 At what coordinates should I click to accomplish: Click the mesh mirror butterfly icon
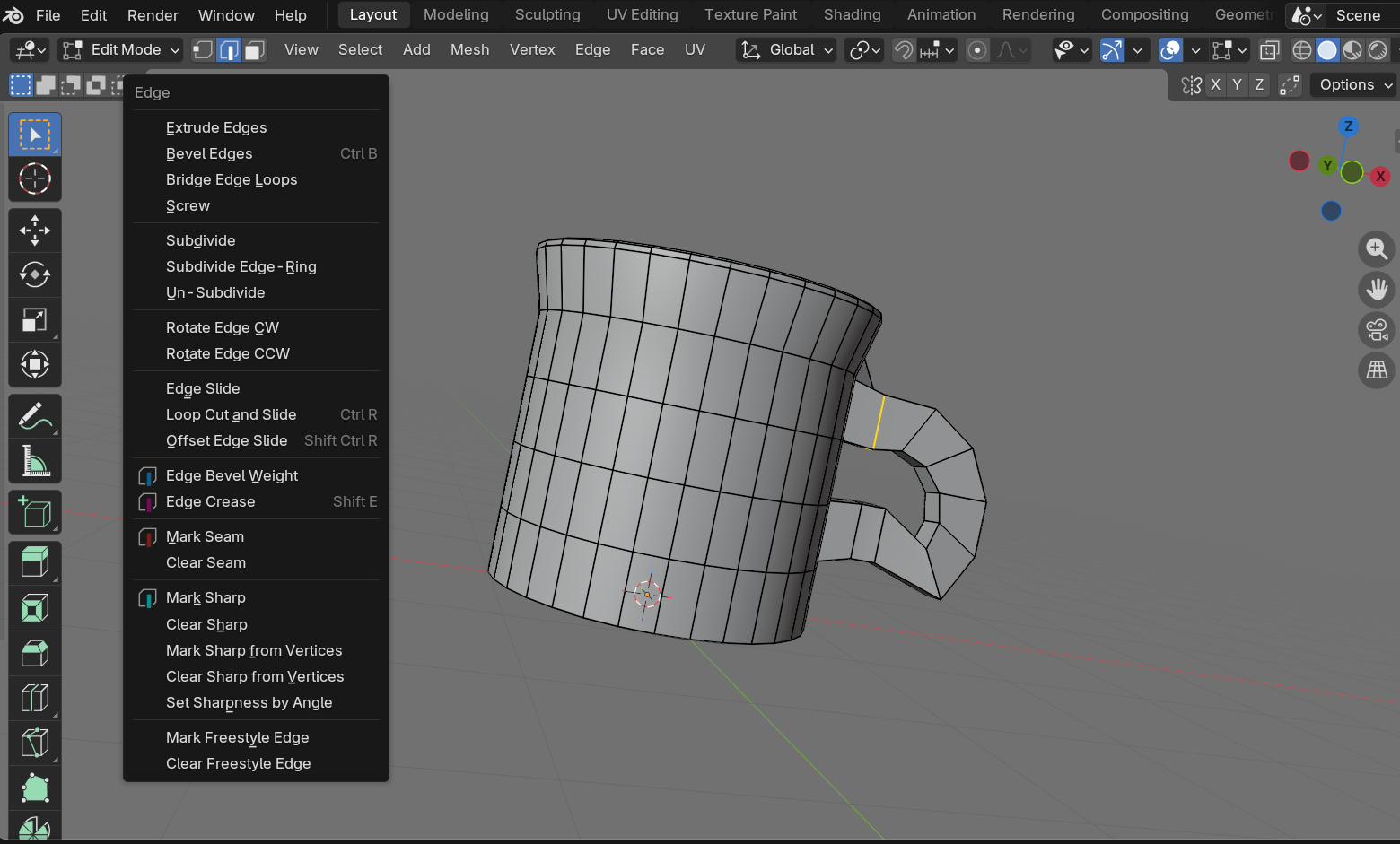pyautogui.click(x=1192, y=84)
